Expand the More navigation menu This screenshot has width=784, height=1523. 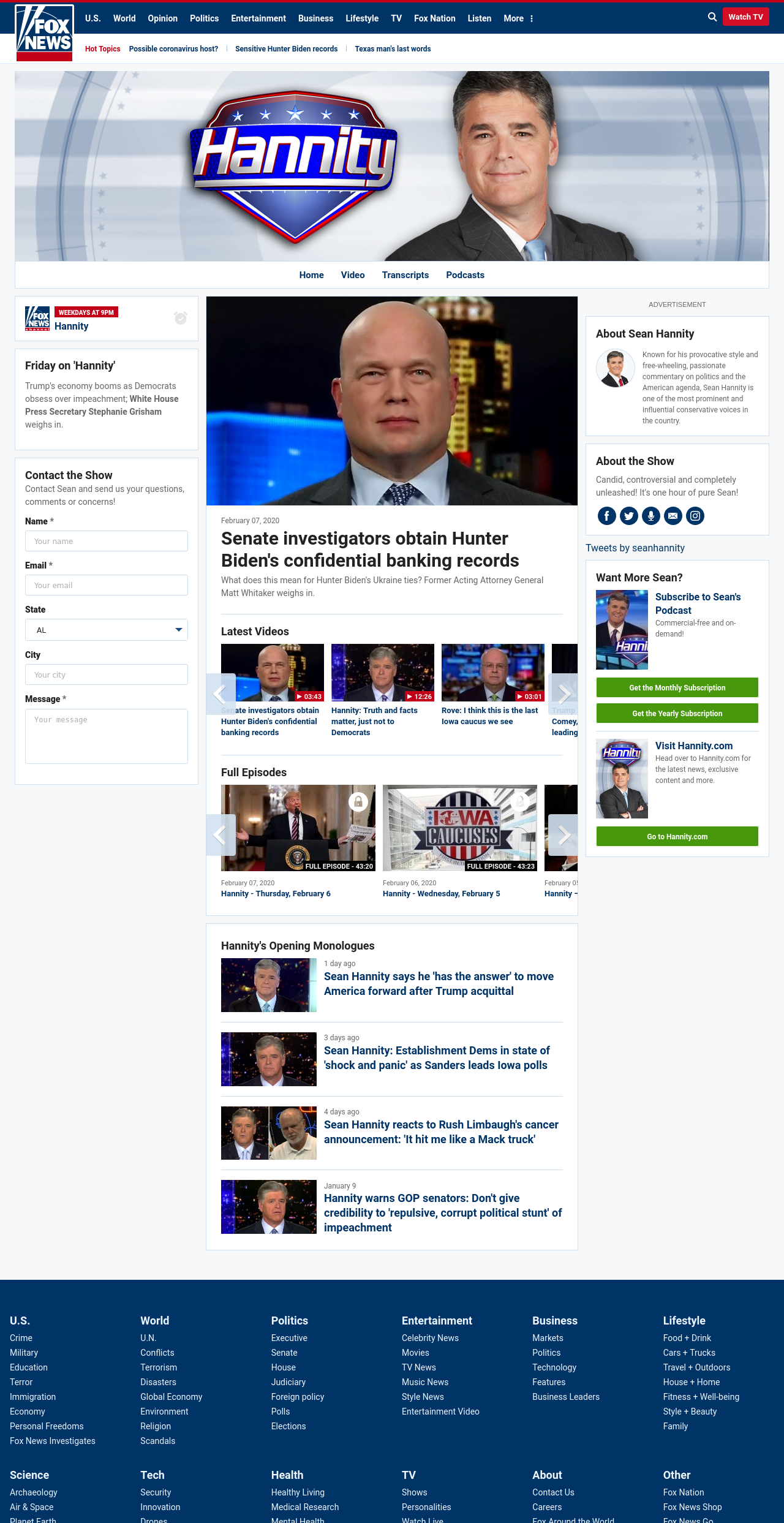[518, 18]
